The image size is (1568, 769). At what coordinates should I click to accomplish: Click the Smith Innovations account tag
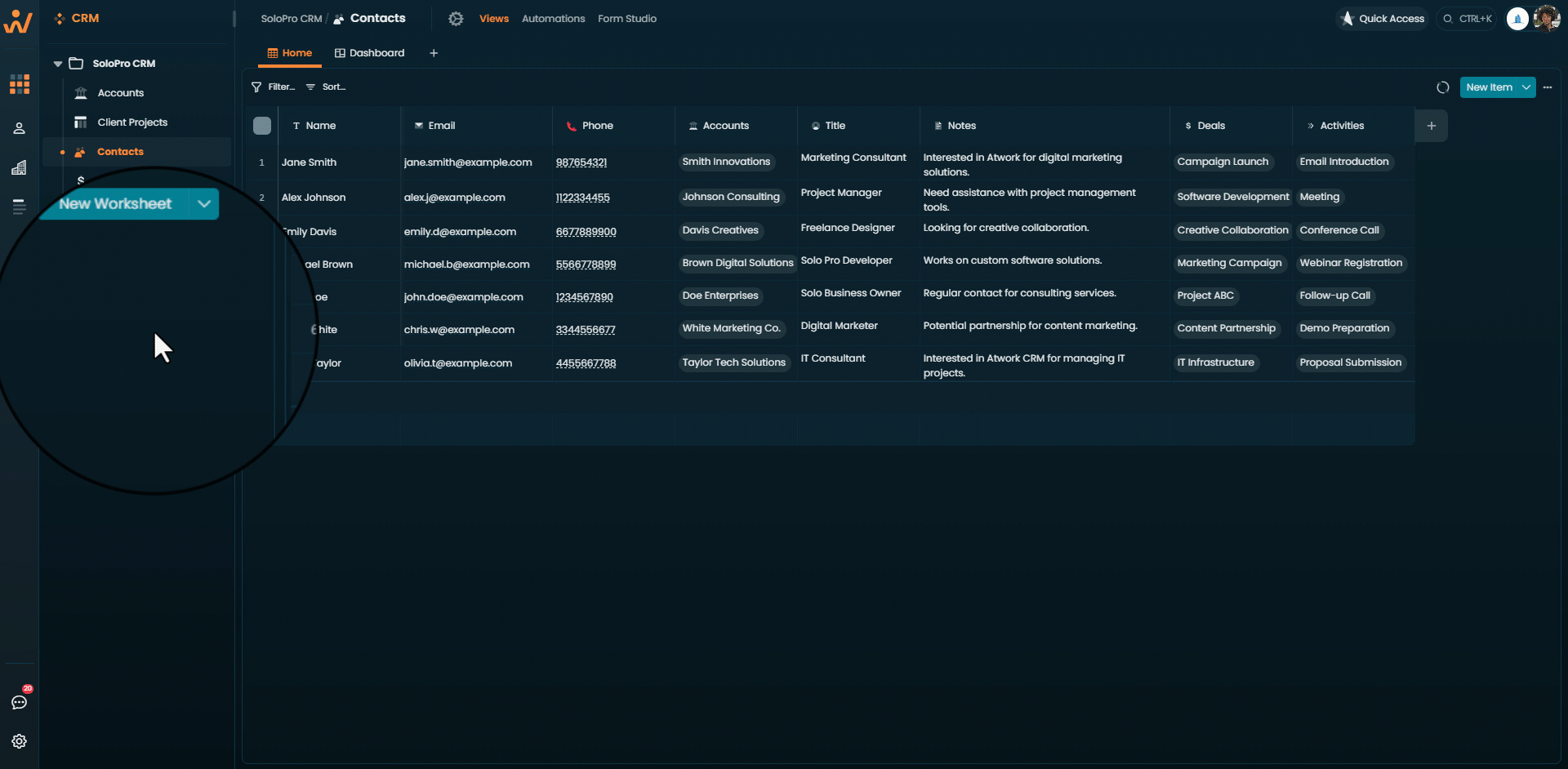pos(726,162)
